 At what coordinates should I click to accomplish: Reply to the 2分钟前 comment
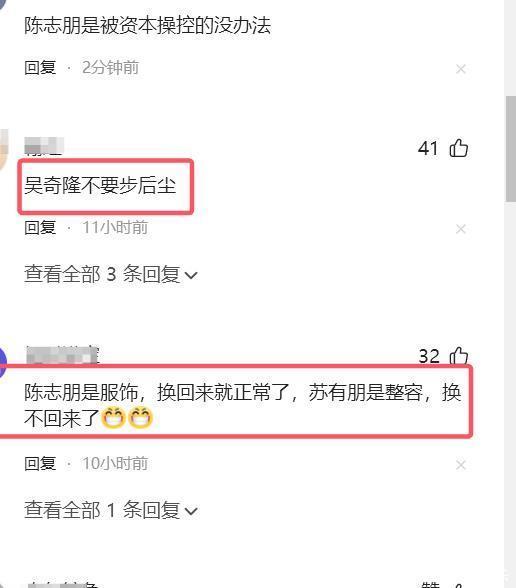point(40,68)
